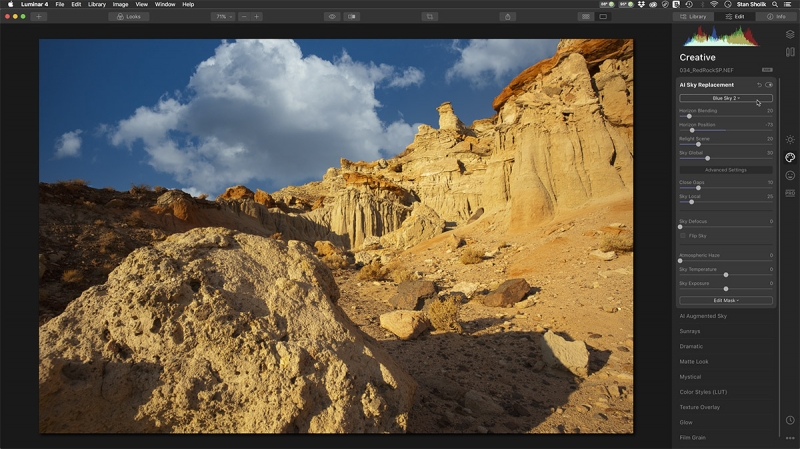This screenshot has height=449, width=800.
Task: Zoom out with the minus button
Action: (244, 16)
